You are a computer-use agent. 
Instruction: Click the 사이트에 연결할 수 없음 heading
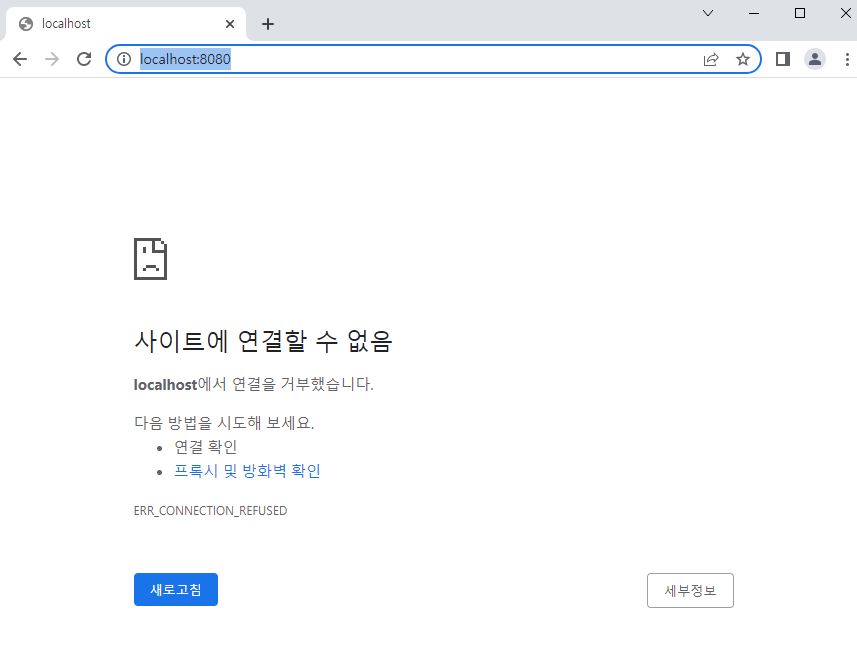[x=263, y=341]
